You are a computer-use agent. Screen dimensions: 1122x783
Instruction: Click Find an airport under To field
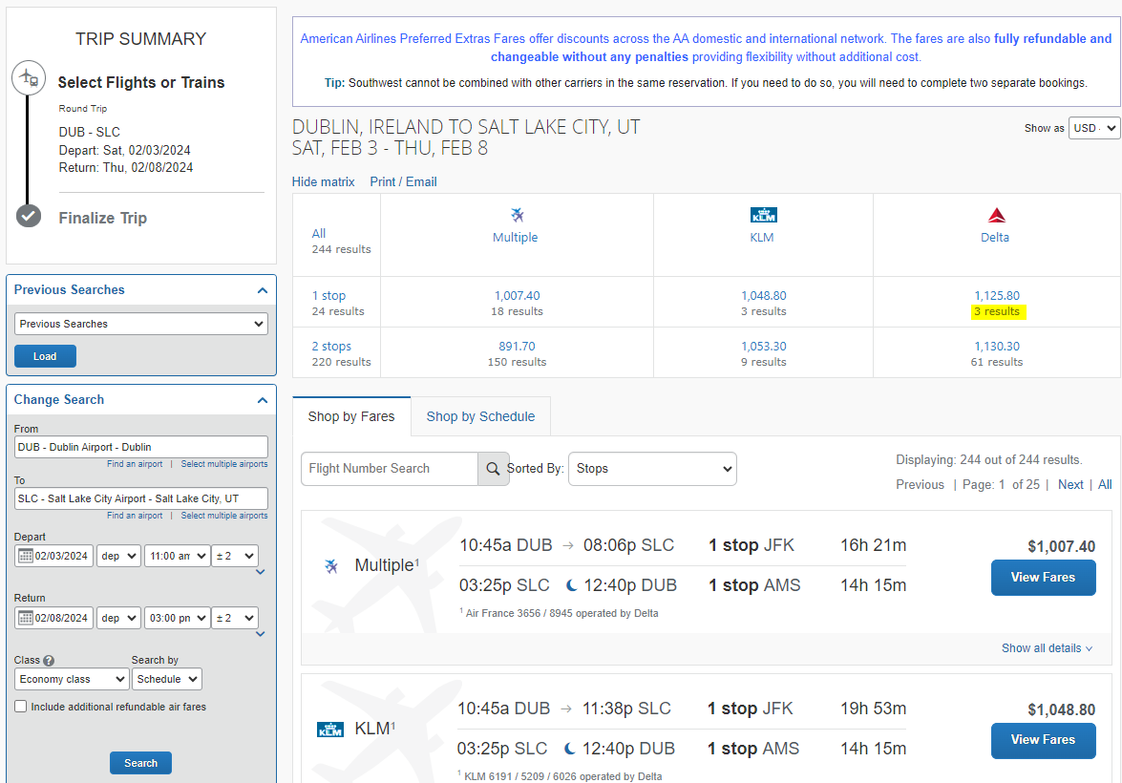tap(135, 515)
